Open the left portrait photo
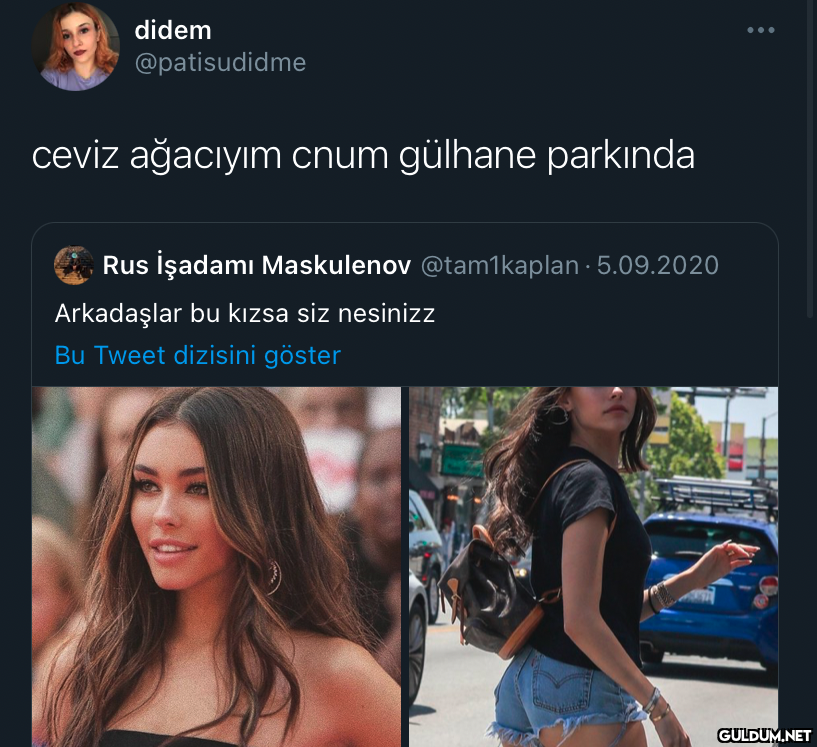 [216, 567]
